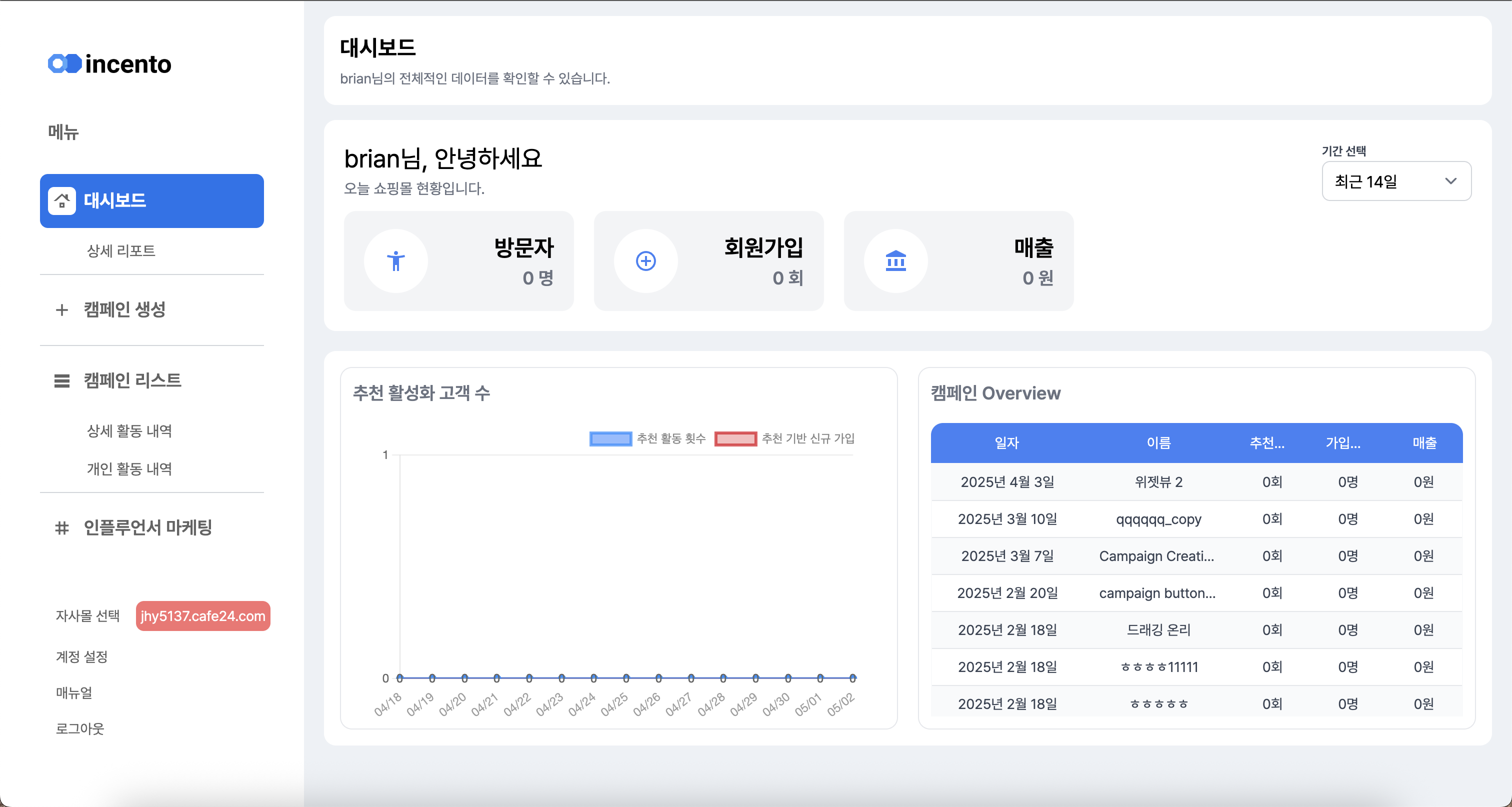The image size is (1512, 807).
Task: Toggle 추천 활동 횟수 blue legend swatch
Action: (610, 438)
